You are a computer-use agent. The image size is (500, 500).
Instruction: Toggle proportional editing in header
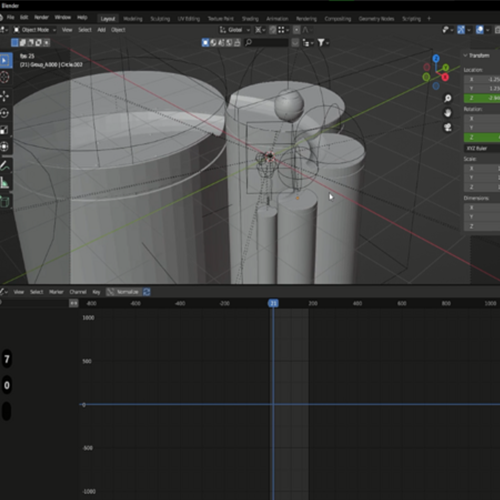pos(297,30)
